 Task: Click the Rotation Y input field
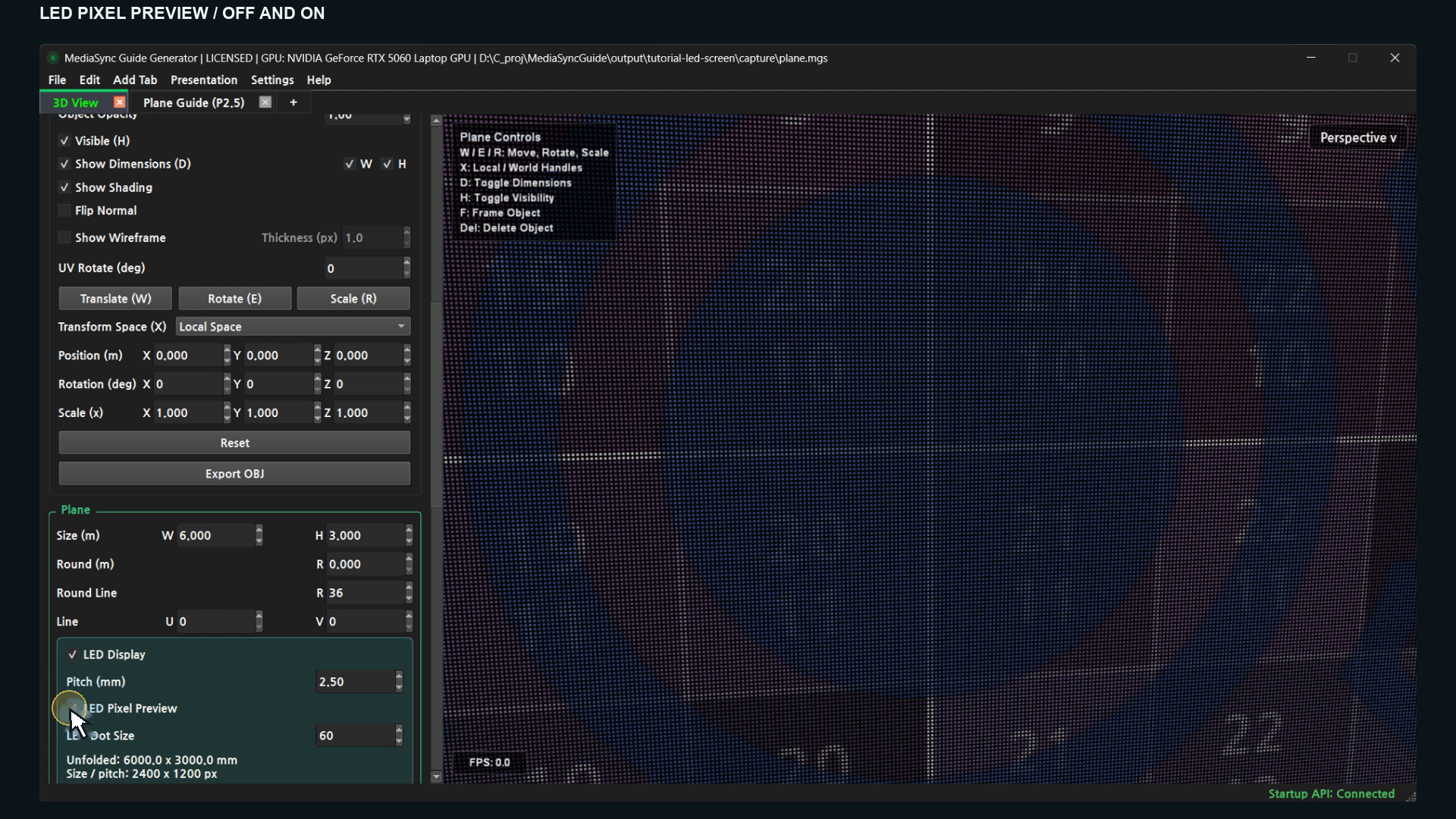click(x=278, y=384)
